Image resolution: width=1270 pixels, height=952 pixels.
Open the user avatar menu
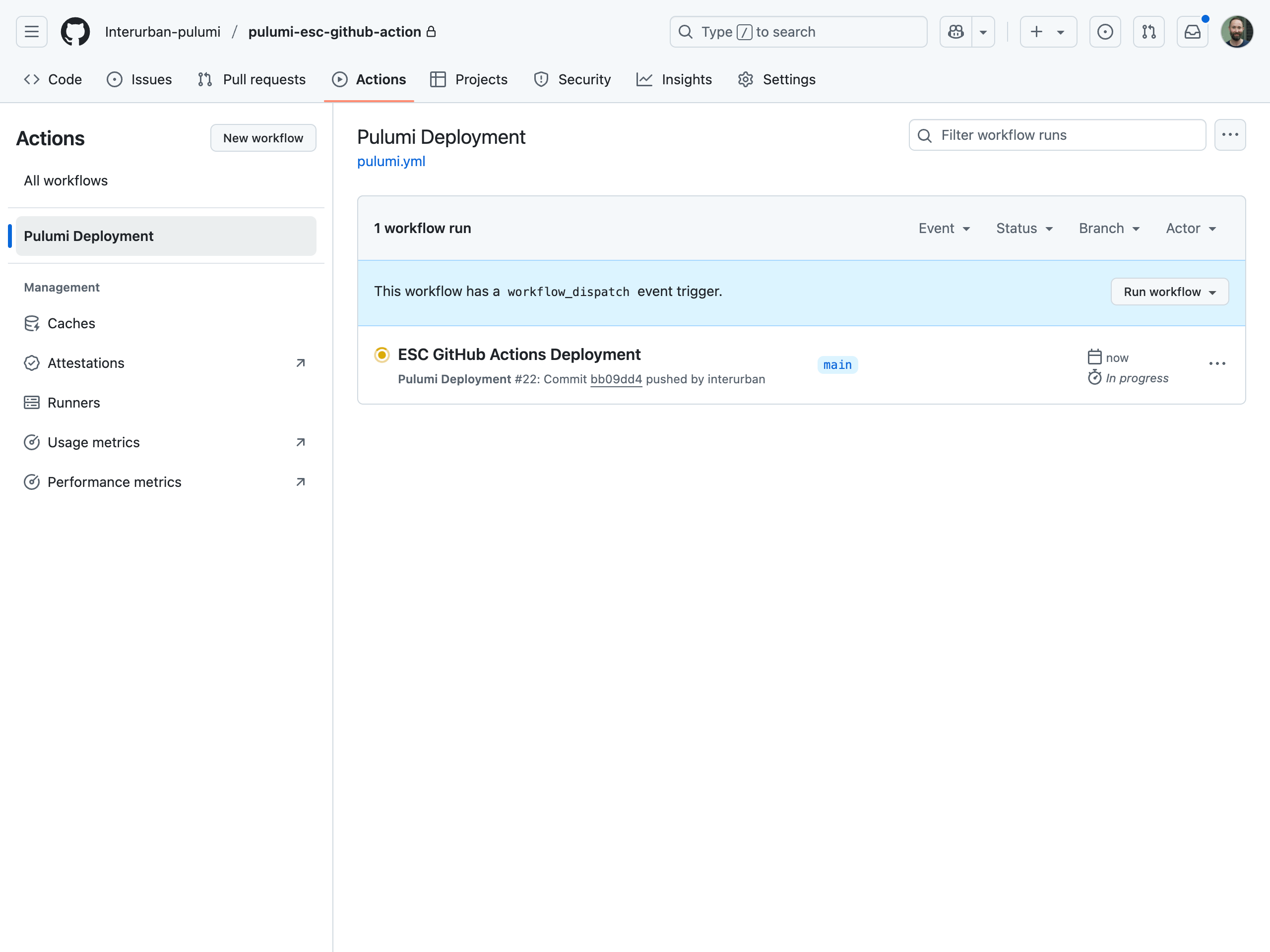pos(1237,32)
